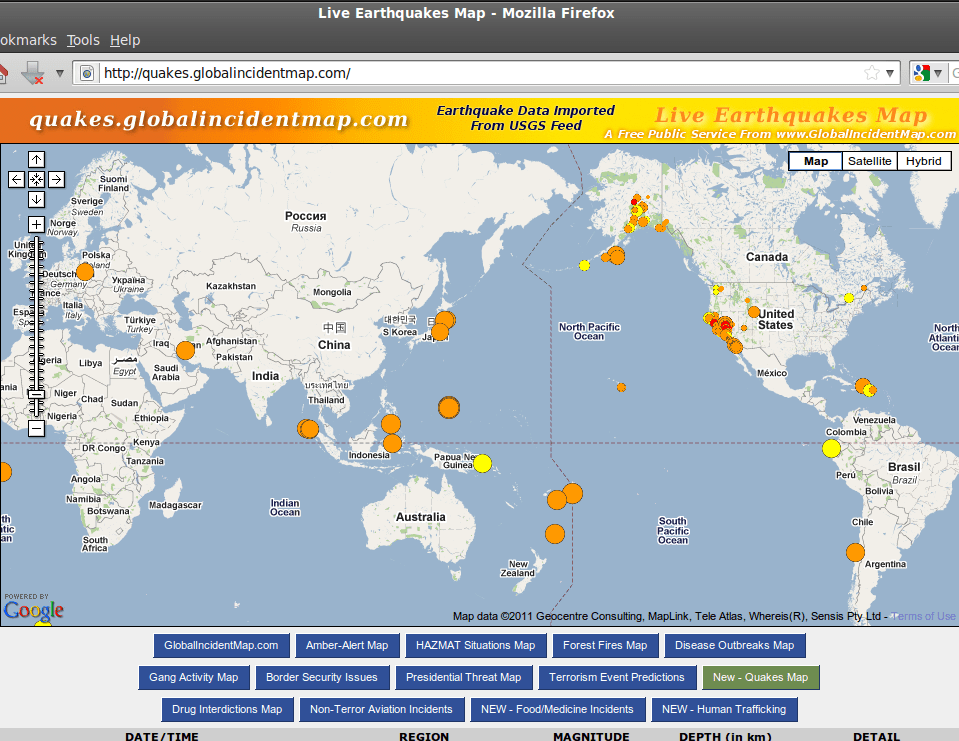This screenshot has height=741, width=959.
Task: Open the Tools menu
Action: coord(83,40)
